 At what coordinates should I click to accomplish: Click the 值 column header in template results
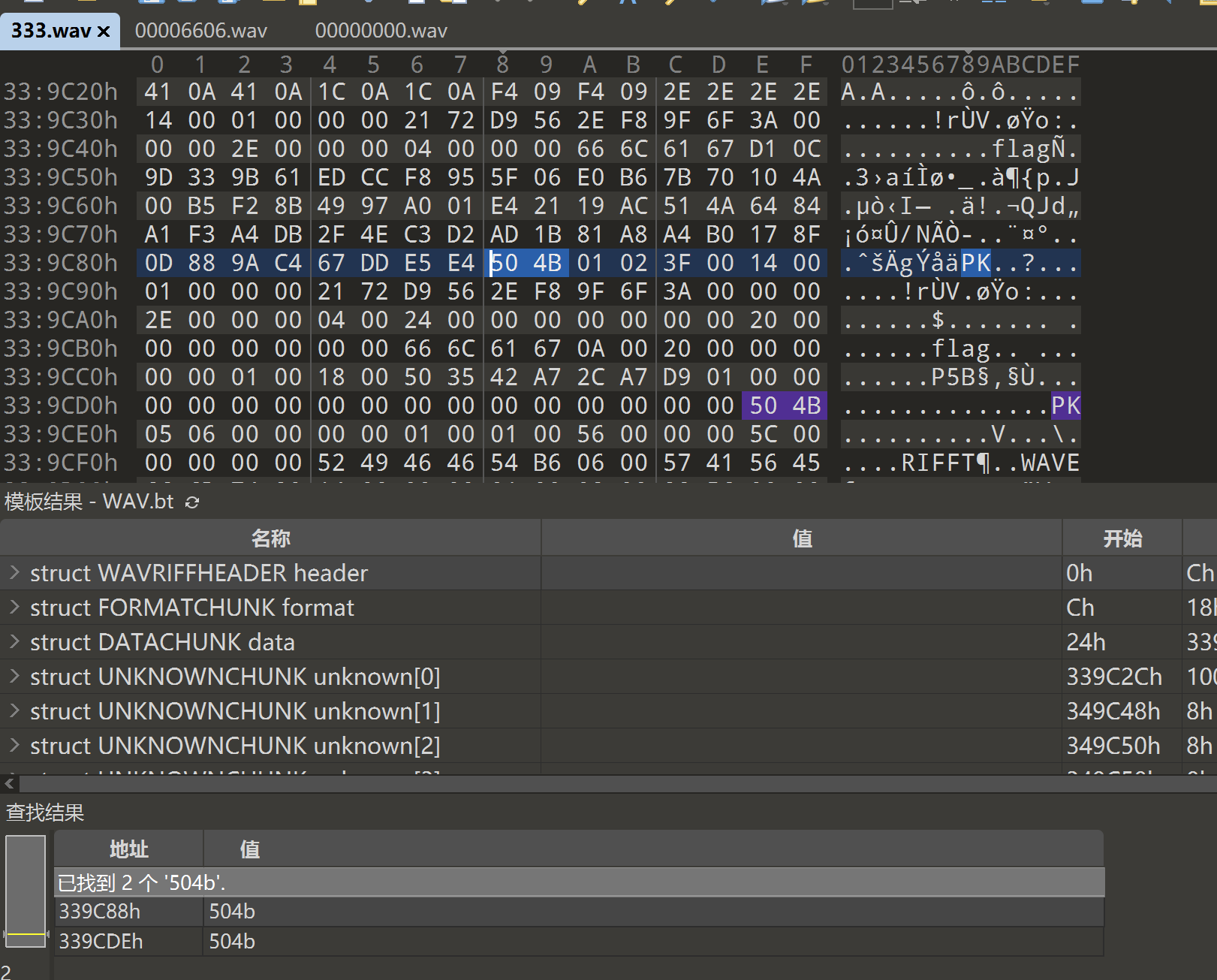802,538
